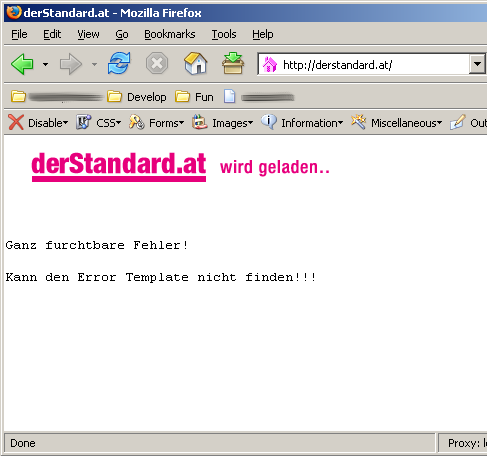The height and width of the screenshot is (456, 487).
Task: Click the red X Disable icon
Action: click(x=16, y=122)
